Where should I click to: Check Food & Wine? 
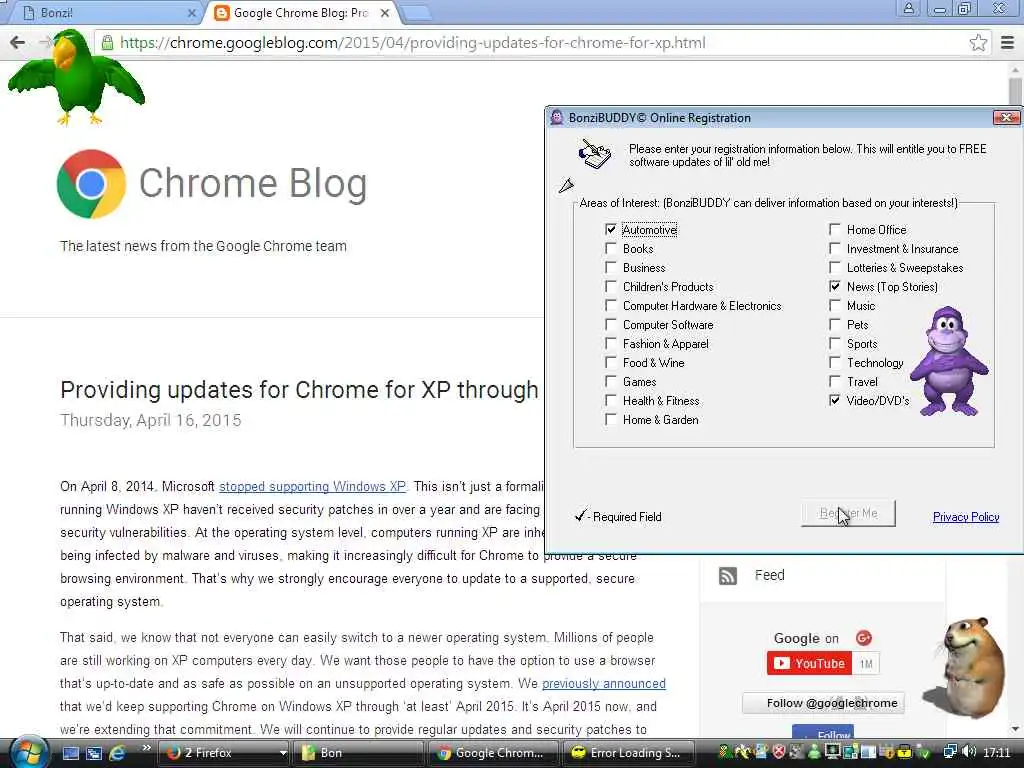[x=611, y=362]
